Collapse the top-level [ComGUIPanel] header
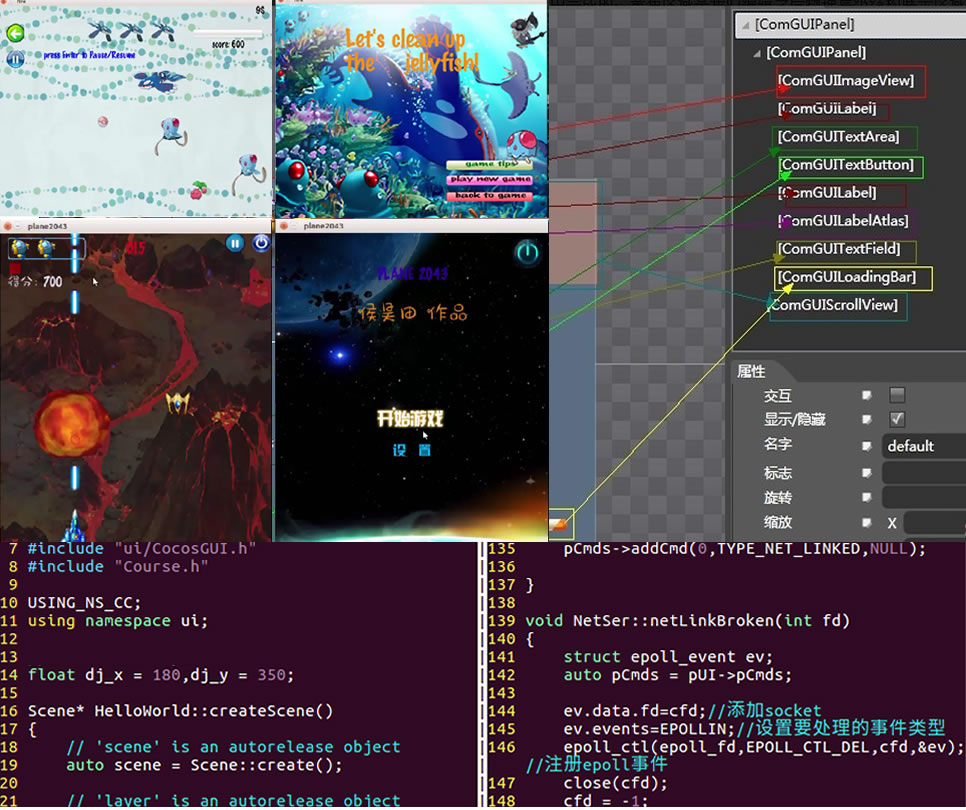Viewport: 966px width, 810px height. click(x=744, y=24)
